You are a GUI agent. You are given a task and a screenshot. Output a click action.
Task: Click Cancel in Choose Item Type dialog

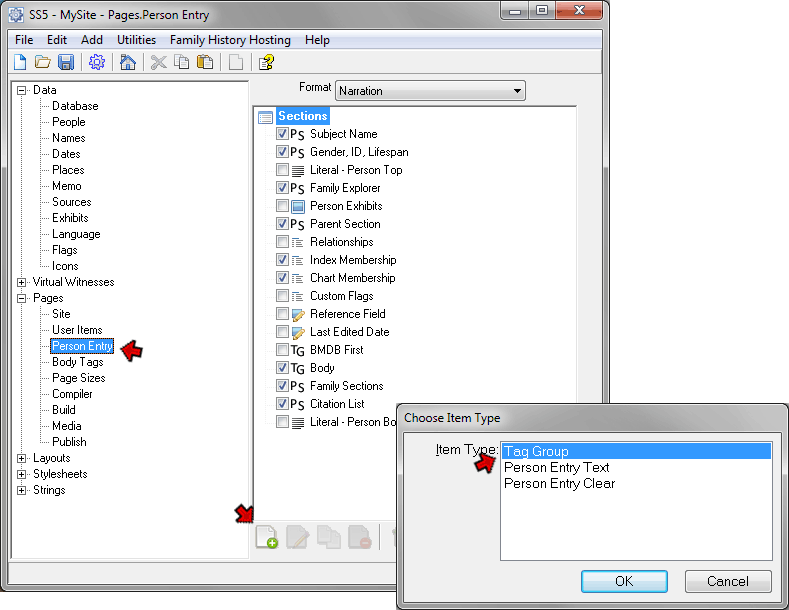727,581
